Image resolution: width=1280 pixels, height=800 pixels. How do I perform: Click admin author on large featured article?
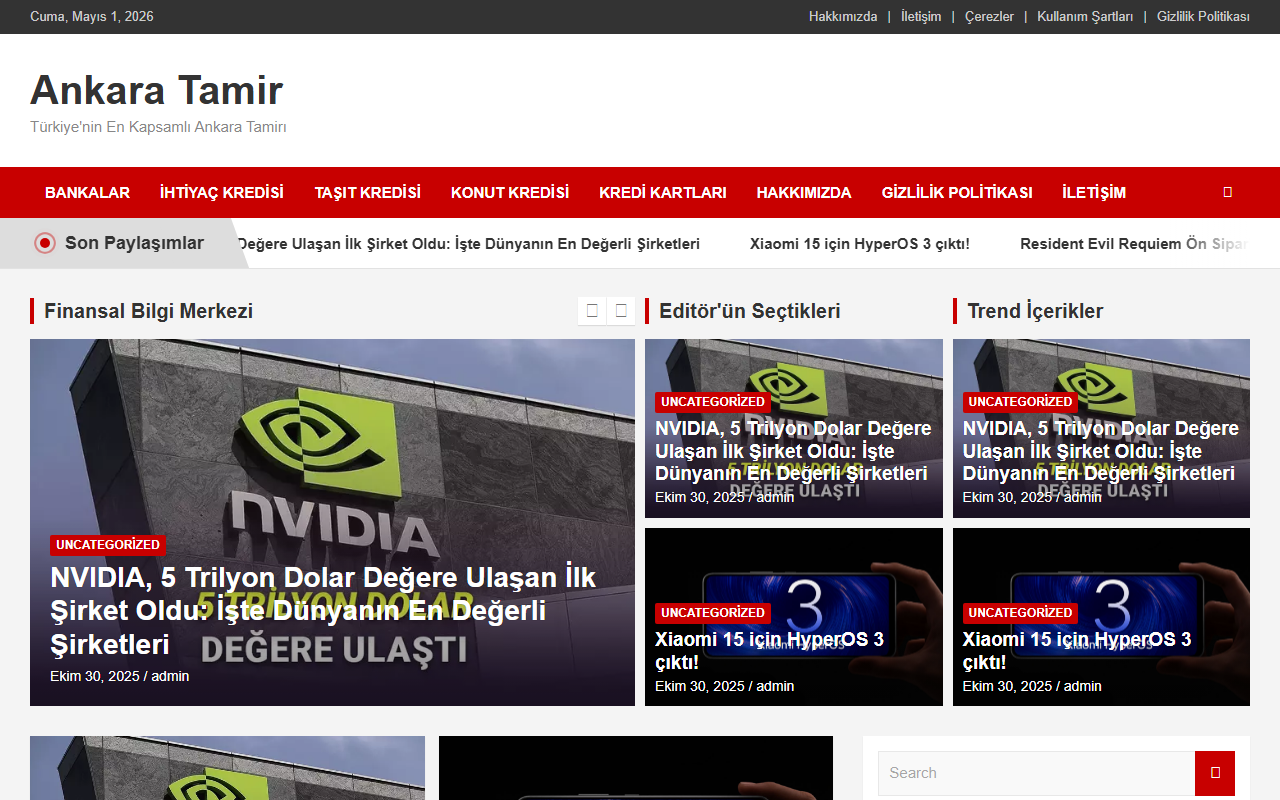click(170, 676)
